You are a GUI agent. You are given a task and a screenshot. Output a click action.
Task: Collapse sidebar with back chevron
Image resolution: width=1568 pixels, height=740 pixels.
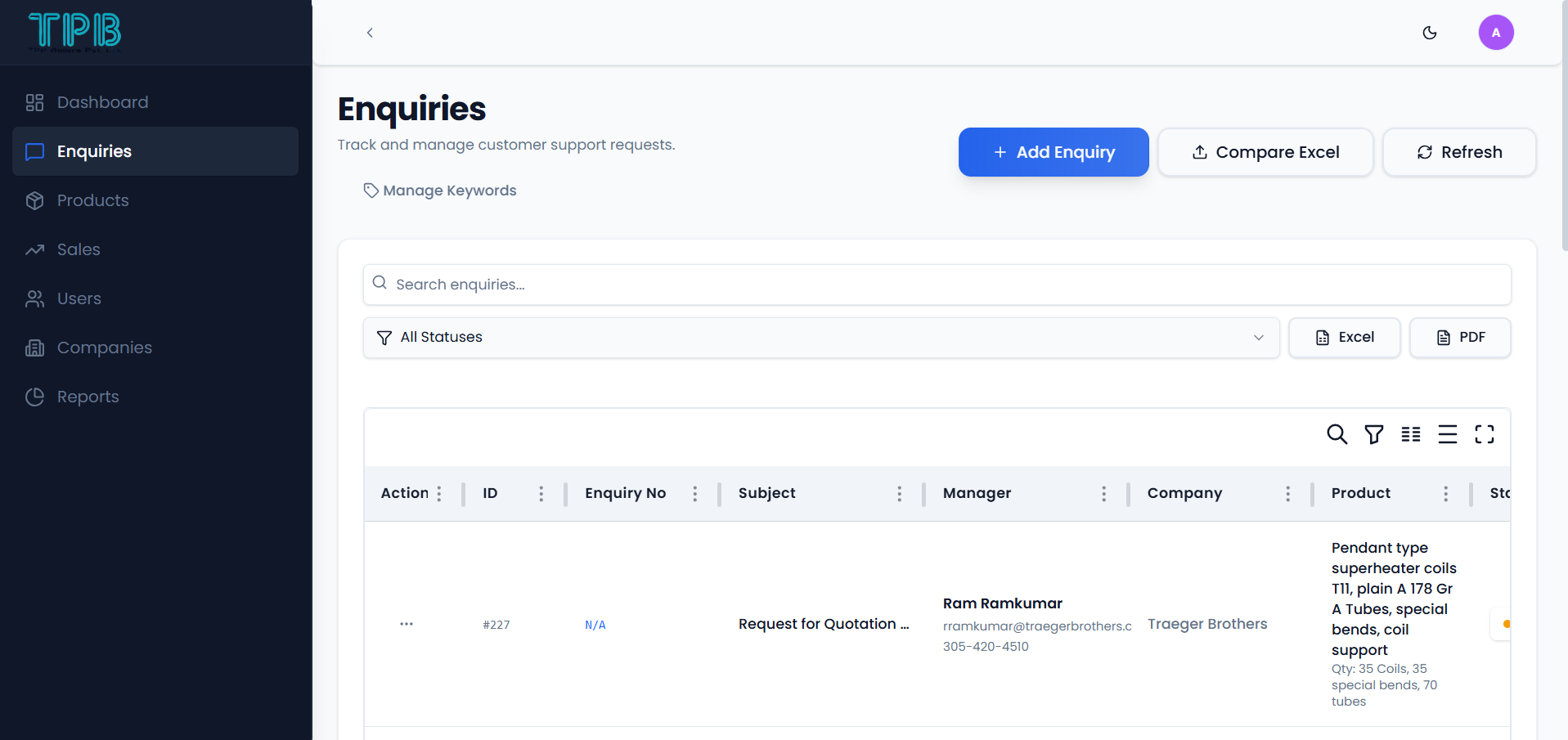click(x=370, y=33)
